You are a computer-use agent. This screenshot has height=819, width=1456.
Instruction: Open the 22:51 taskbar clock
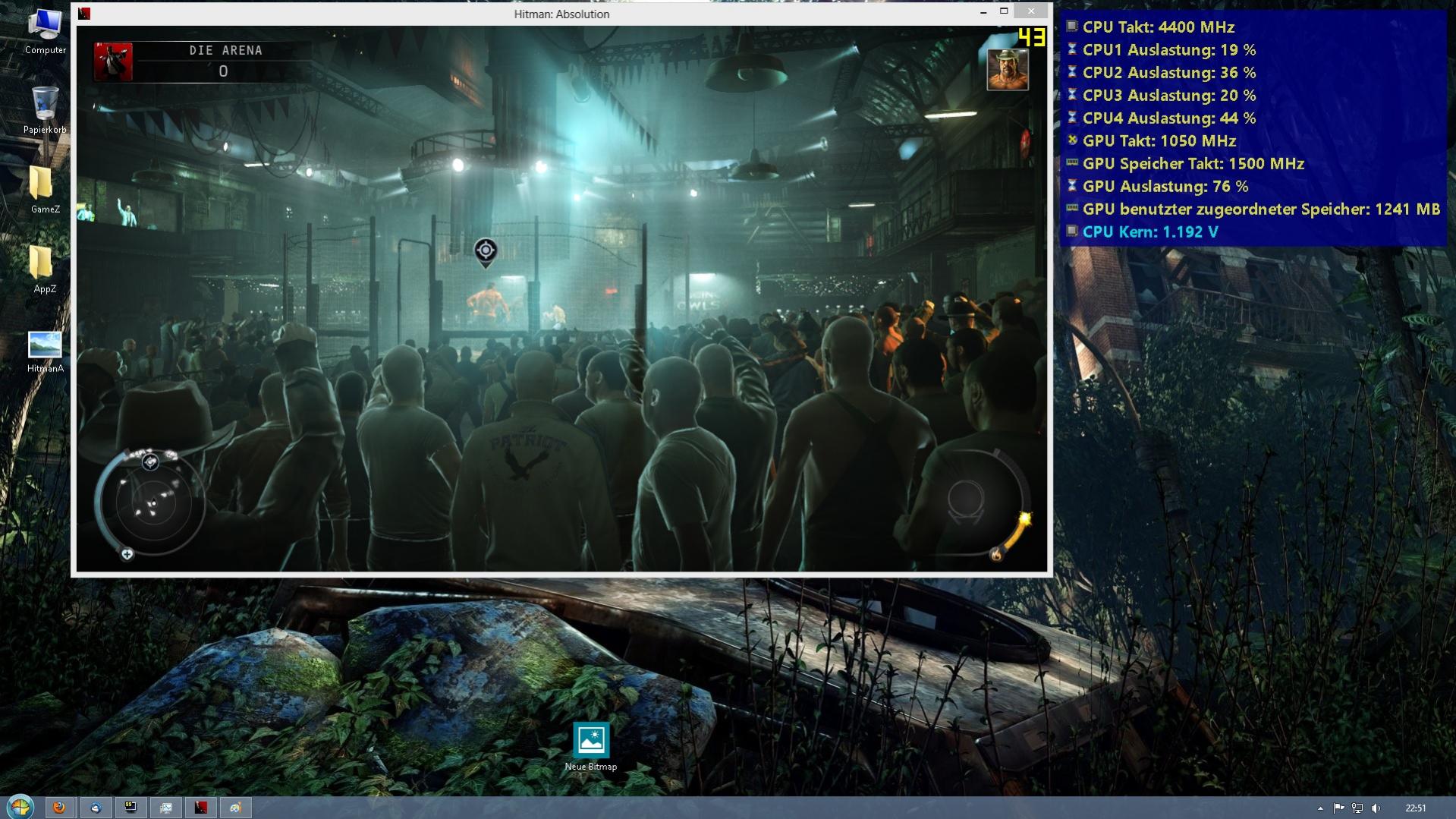pyautogui.click(x=1415, y=808)
